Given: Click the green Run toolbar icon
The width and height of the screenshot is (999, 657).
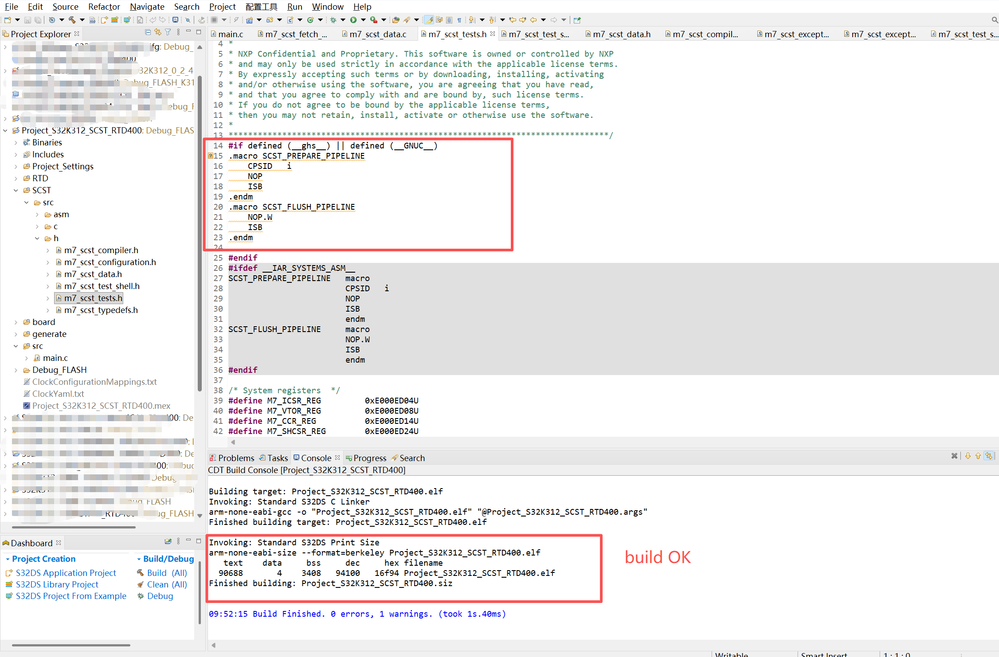Looking at the screenshot, I should (354, 20).
